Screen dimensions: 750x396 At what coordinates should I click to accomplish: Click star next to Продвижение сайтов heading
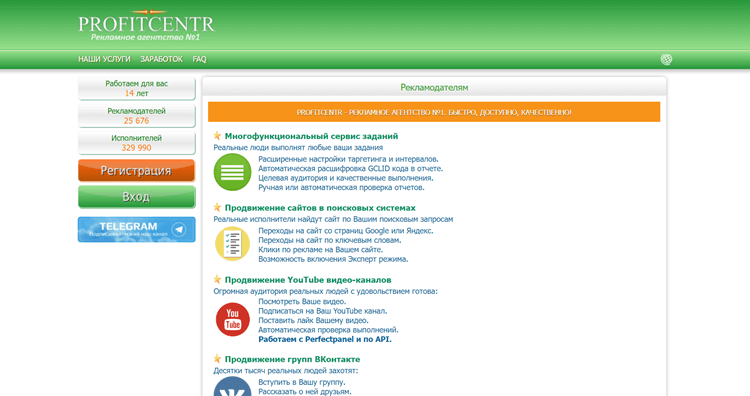(217, 208)
